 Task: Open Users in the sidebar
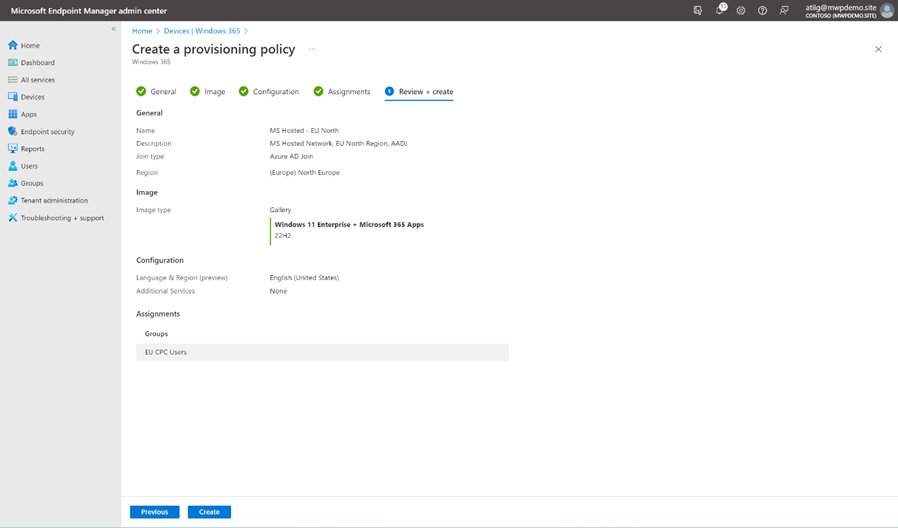click(23, 166)
